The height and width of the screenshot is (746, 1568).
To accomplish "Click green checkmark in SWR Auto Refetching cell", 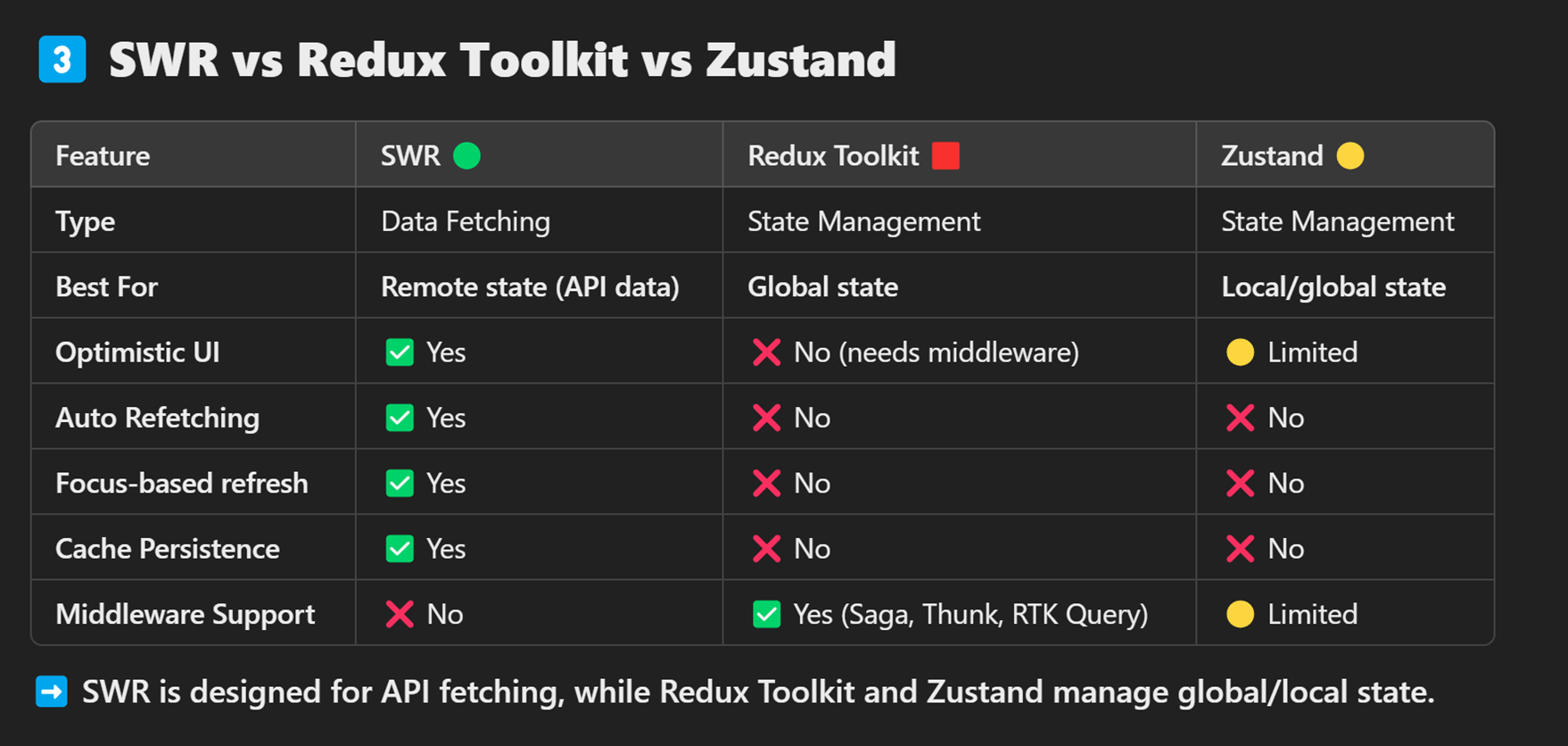I will pyautogui.click(x=400, y=418).
